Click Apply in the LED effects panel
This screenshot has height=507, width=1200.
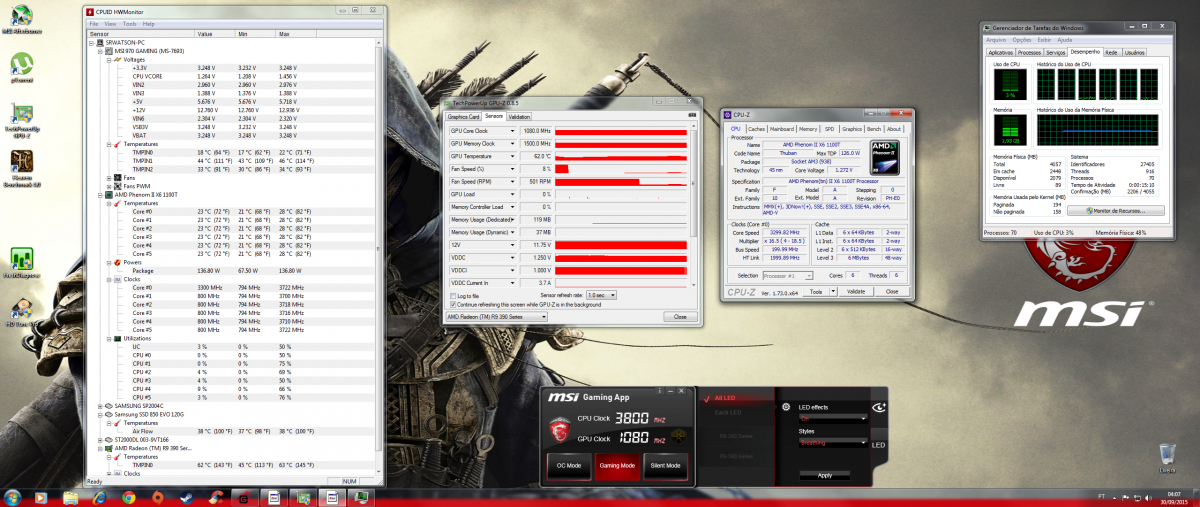[x=825, y=475]
